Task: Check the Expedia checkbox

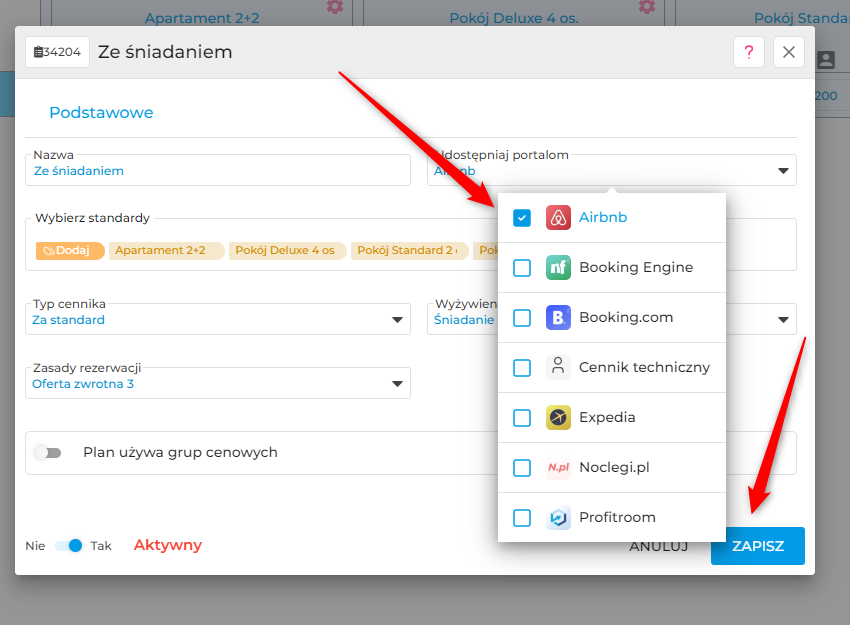Action: 521,418
